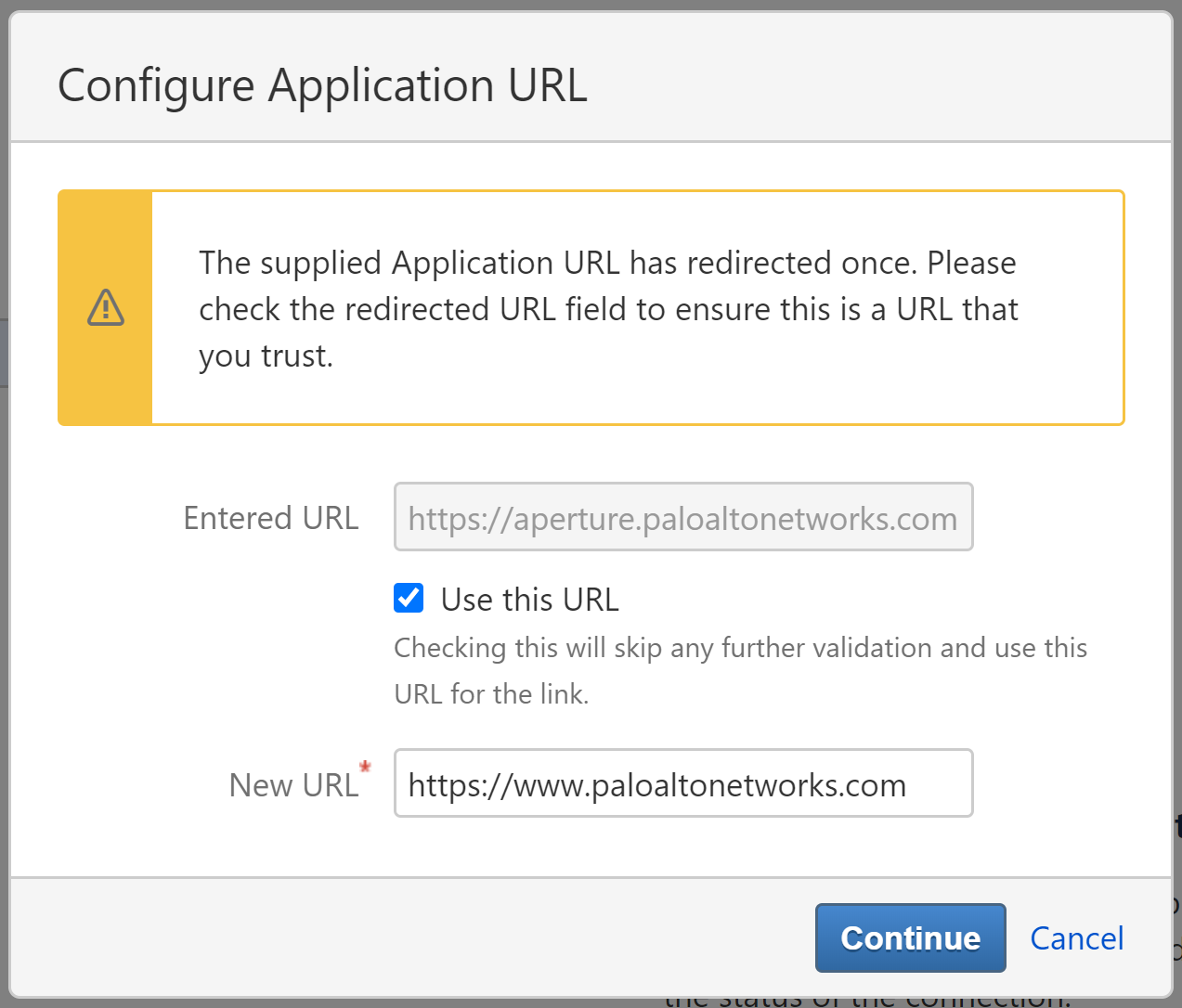1182x1008 pixels.
Task: Click inside the New URL input field
Action: point(683,782)
